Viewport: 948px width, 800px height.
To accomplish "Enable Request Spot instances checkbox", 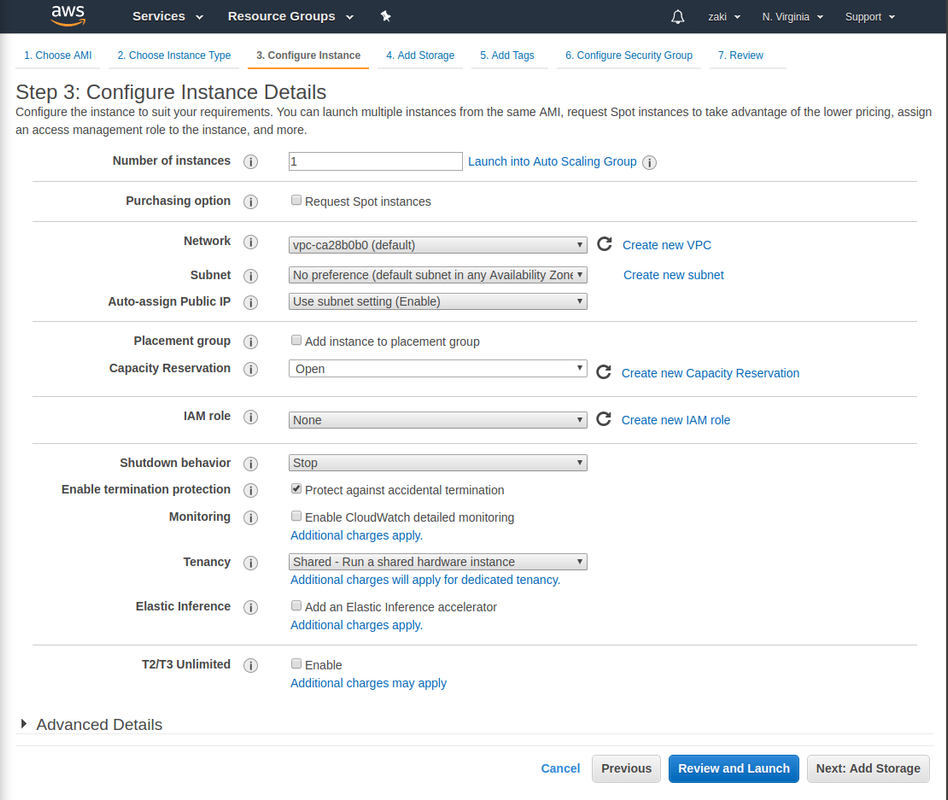I will coord(296,200).
